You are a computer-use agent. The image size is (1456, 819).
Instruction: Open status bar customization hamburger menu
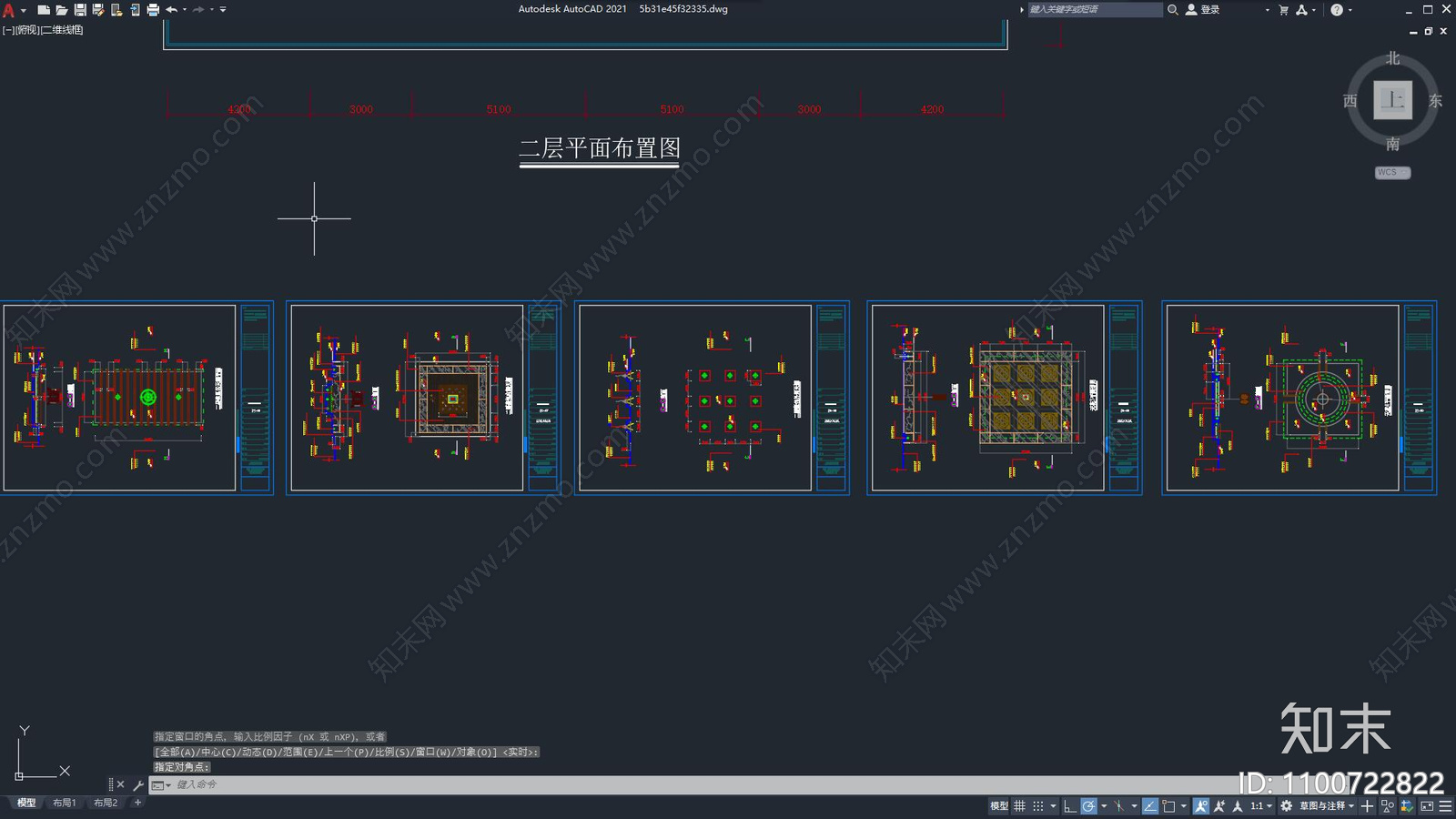(x=1446, y=805)
